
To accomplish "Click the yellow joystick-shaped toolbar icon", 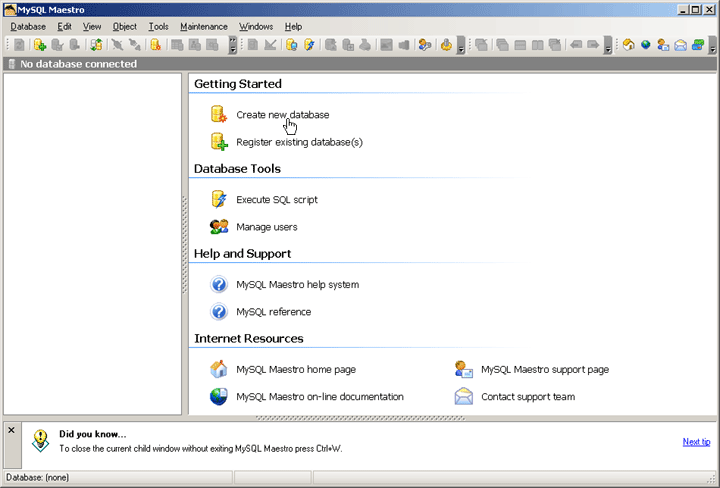I will pyautogui.click(x=446, y=45).
